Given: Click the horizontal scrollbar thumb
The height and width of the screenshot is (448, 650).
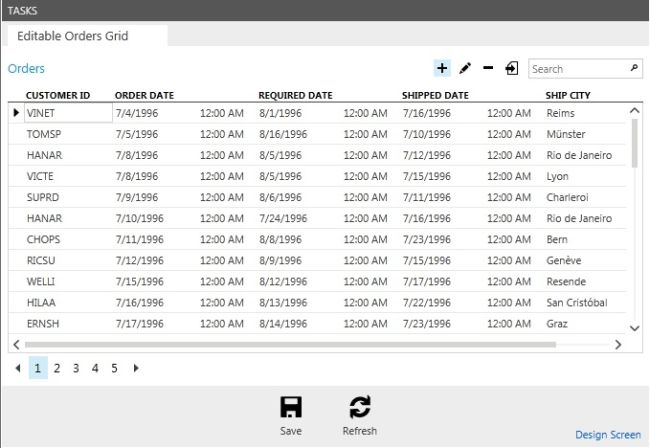Looking at the screenshot, I should point(290,344).
